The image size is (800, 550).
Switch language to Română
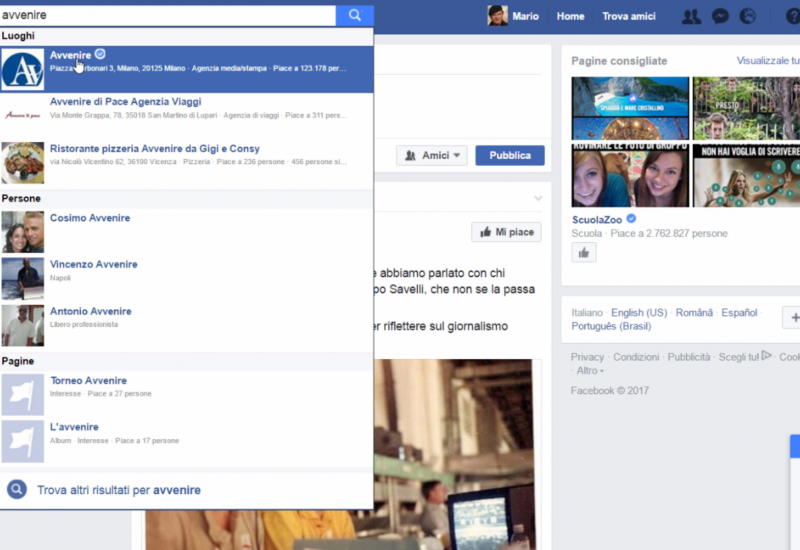coord(694,313)
